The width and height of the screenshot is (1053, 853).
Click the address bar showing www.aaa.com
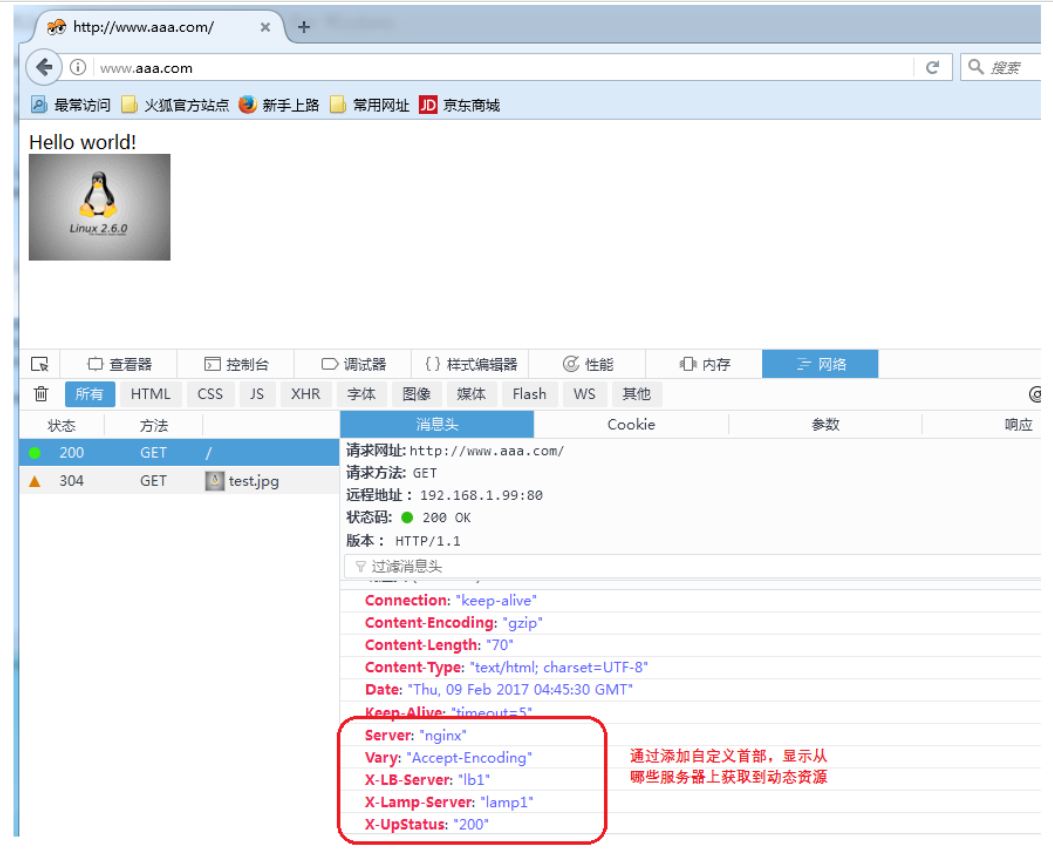(x=504, y=67)
